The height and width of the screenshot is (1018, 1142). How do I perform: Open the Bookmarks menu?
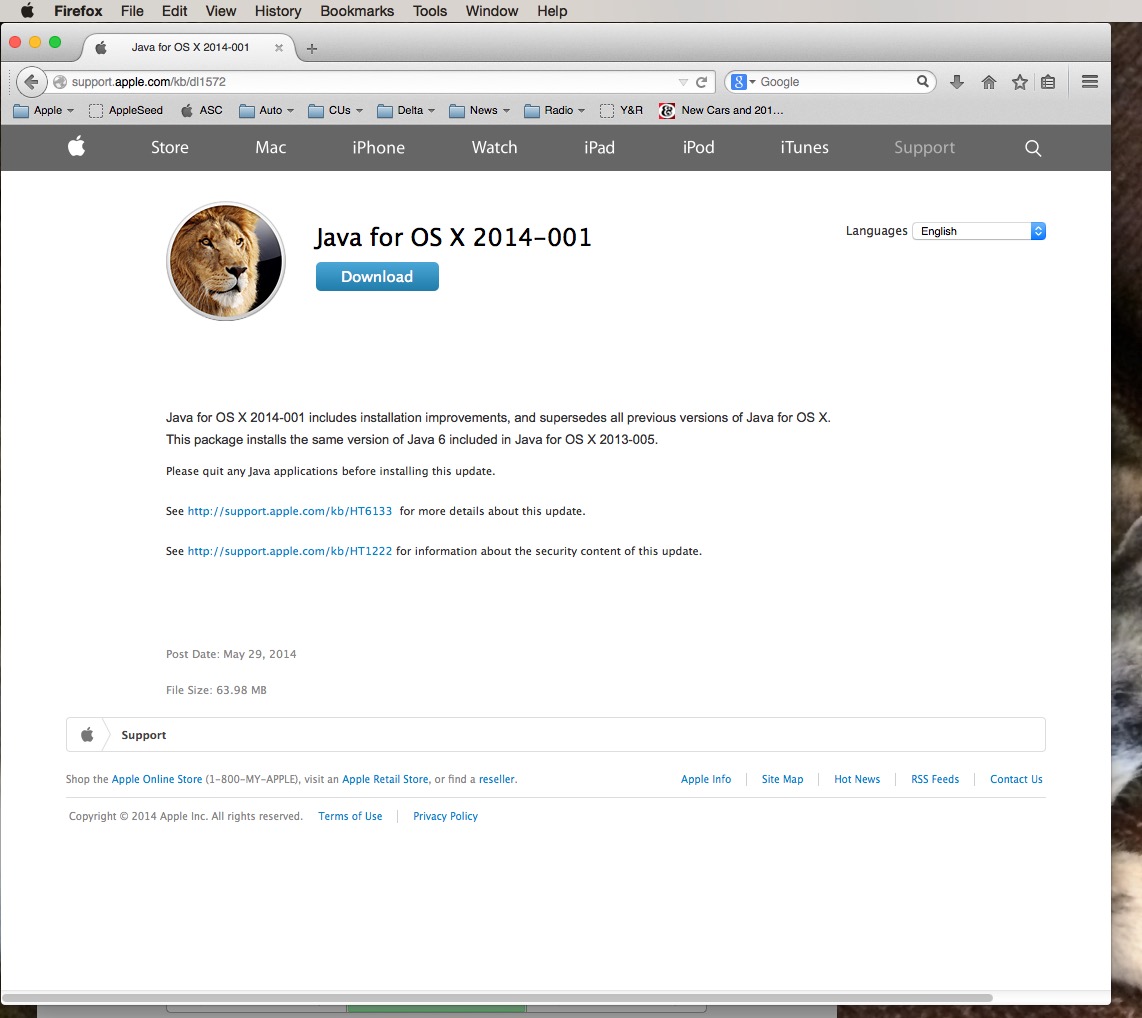point(357,11)
